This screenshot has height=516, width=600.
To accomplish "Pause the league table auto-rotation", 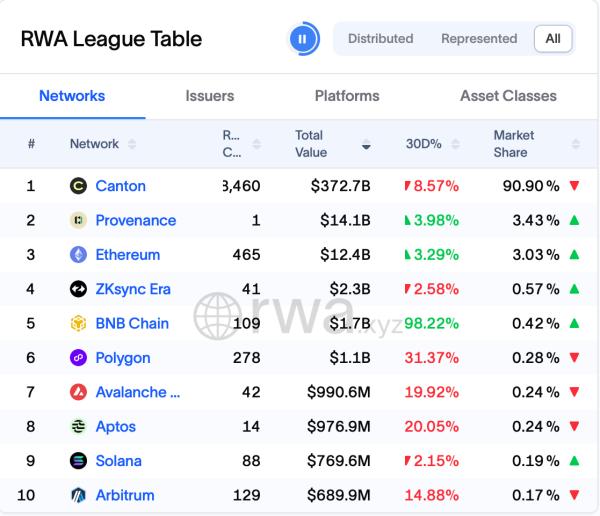I will (303, 39).
